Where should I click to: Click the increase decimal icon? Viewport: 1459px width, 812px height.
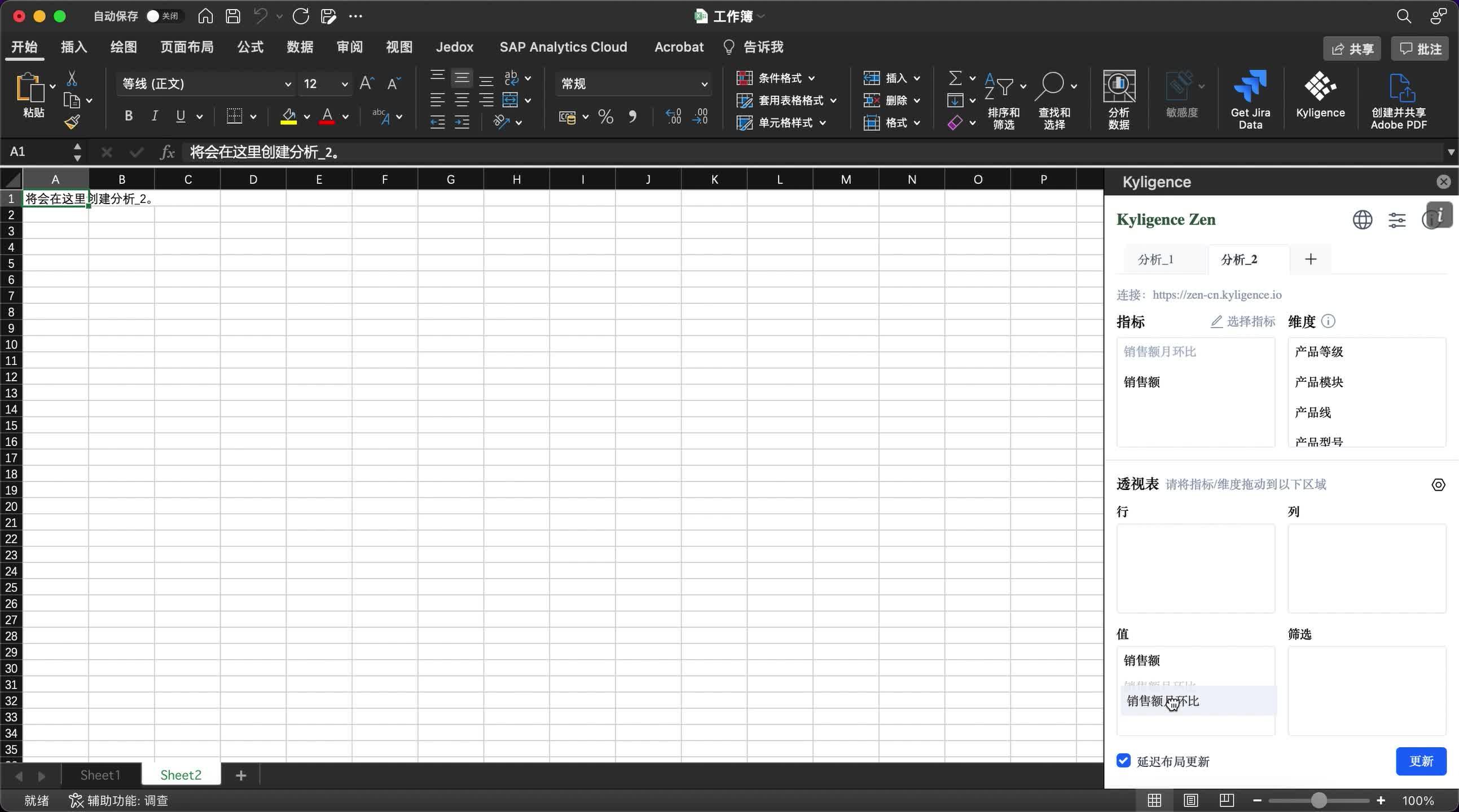(674, 117)
